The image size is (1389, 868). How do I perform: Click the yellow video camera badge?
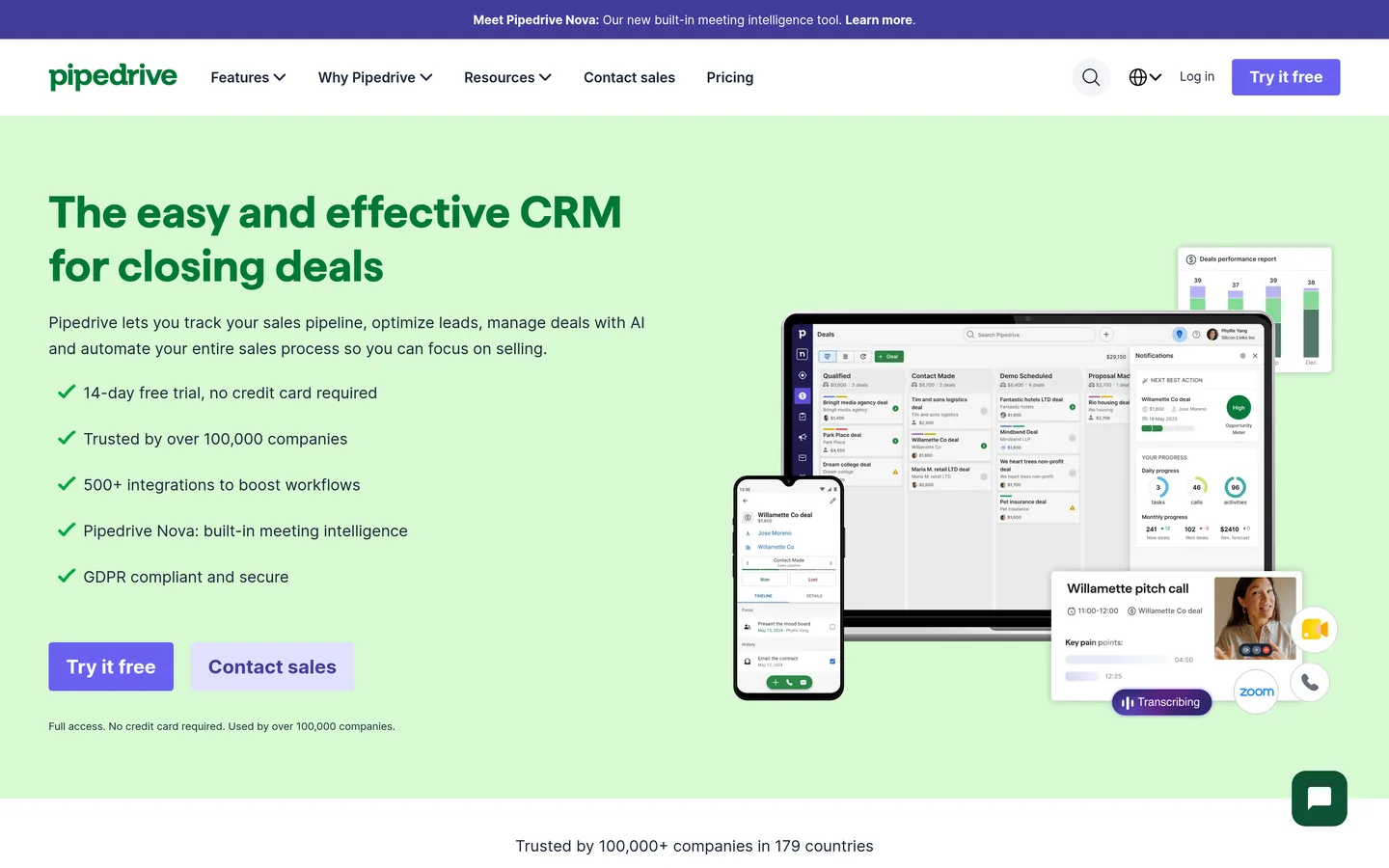click(x=1314, y=630)
